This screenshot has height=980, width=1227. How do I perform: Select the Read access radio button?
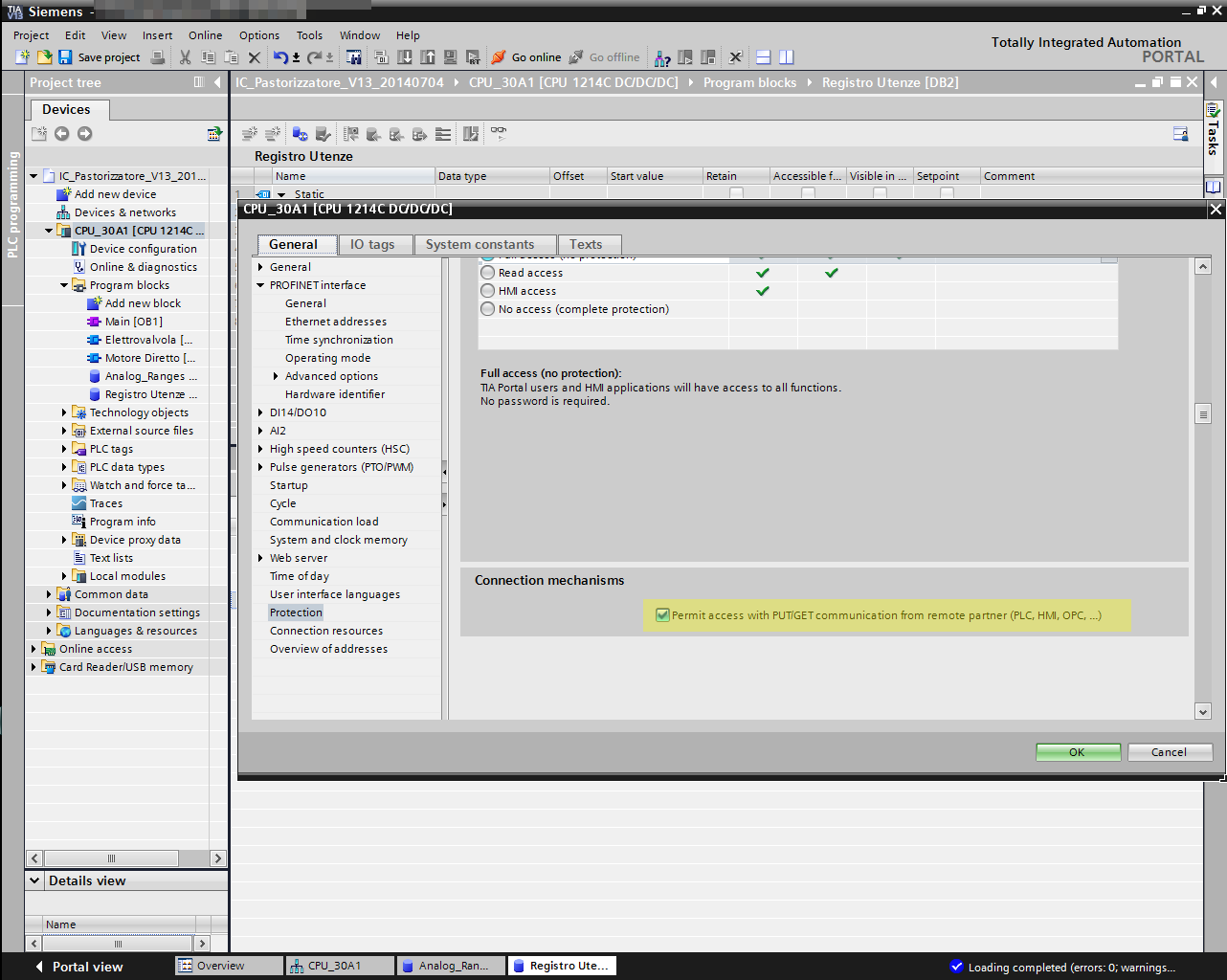coord(488,273)
